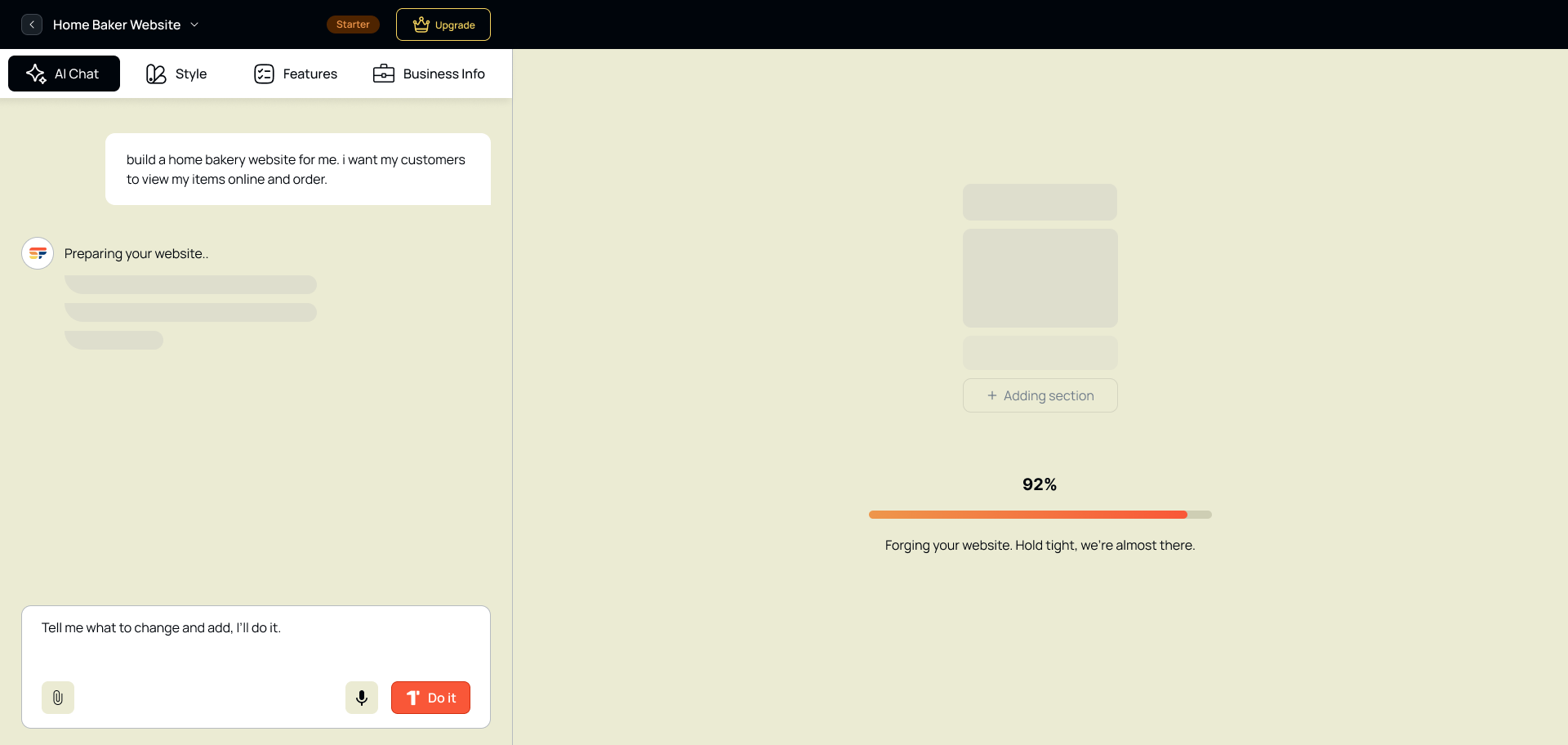The height and width of the screenshot is (745, 1568).
Task: Click the Style brush icon
Action: click(155, 74)
